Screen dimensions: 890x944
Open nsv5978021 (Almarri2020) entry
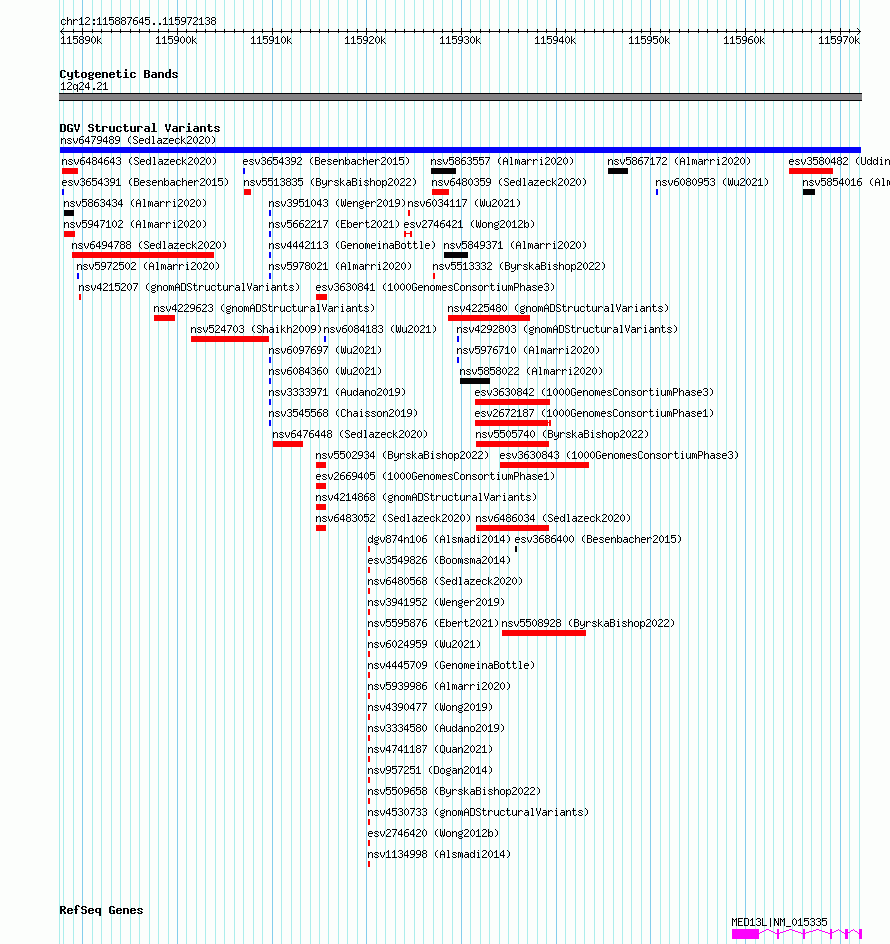click(x=340, y=267)
